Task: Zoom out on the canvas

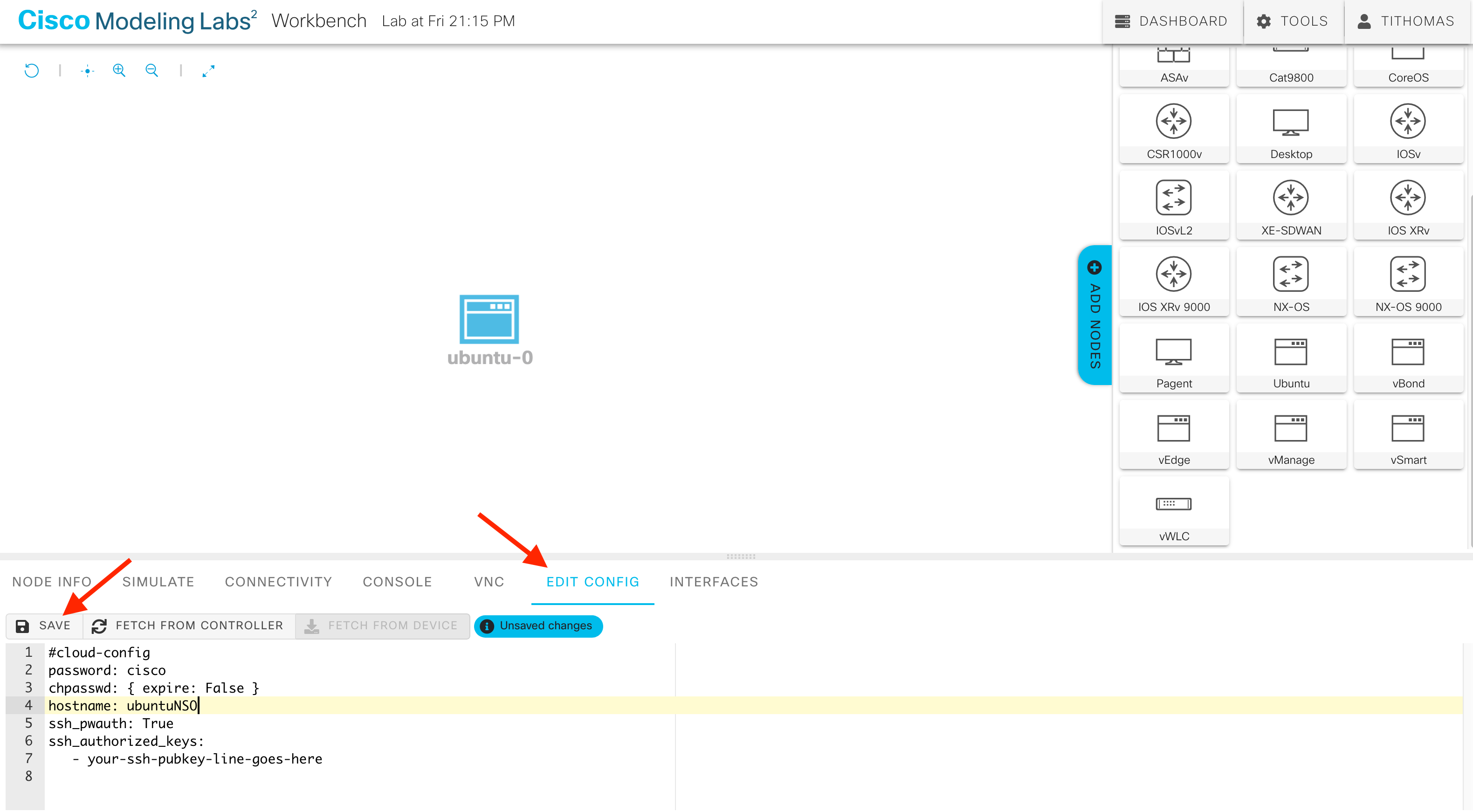Action: pyautogui.click(x=151, y=70)
